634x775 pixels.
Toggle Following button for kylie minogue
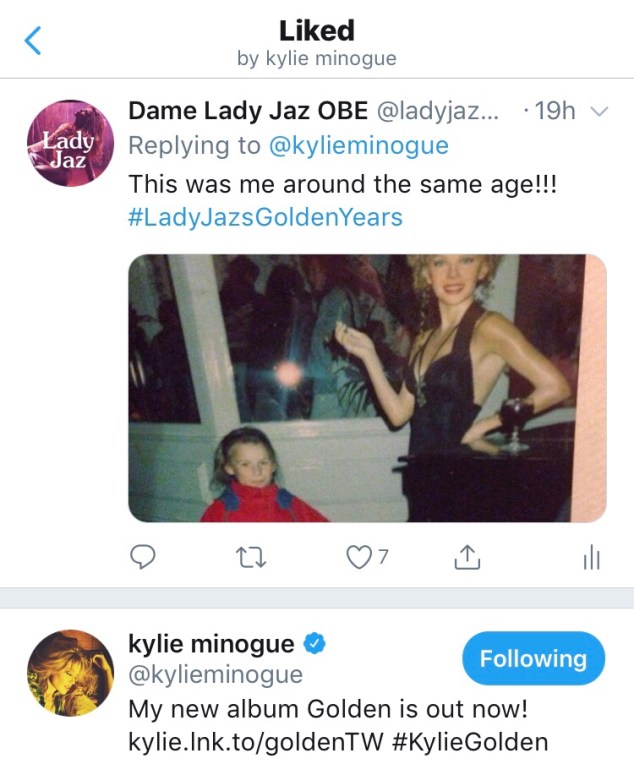coord(532,659)
